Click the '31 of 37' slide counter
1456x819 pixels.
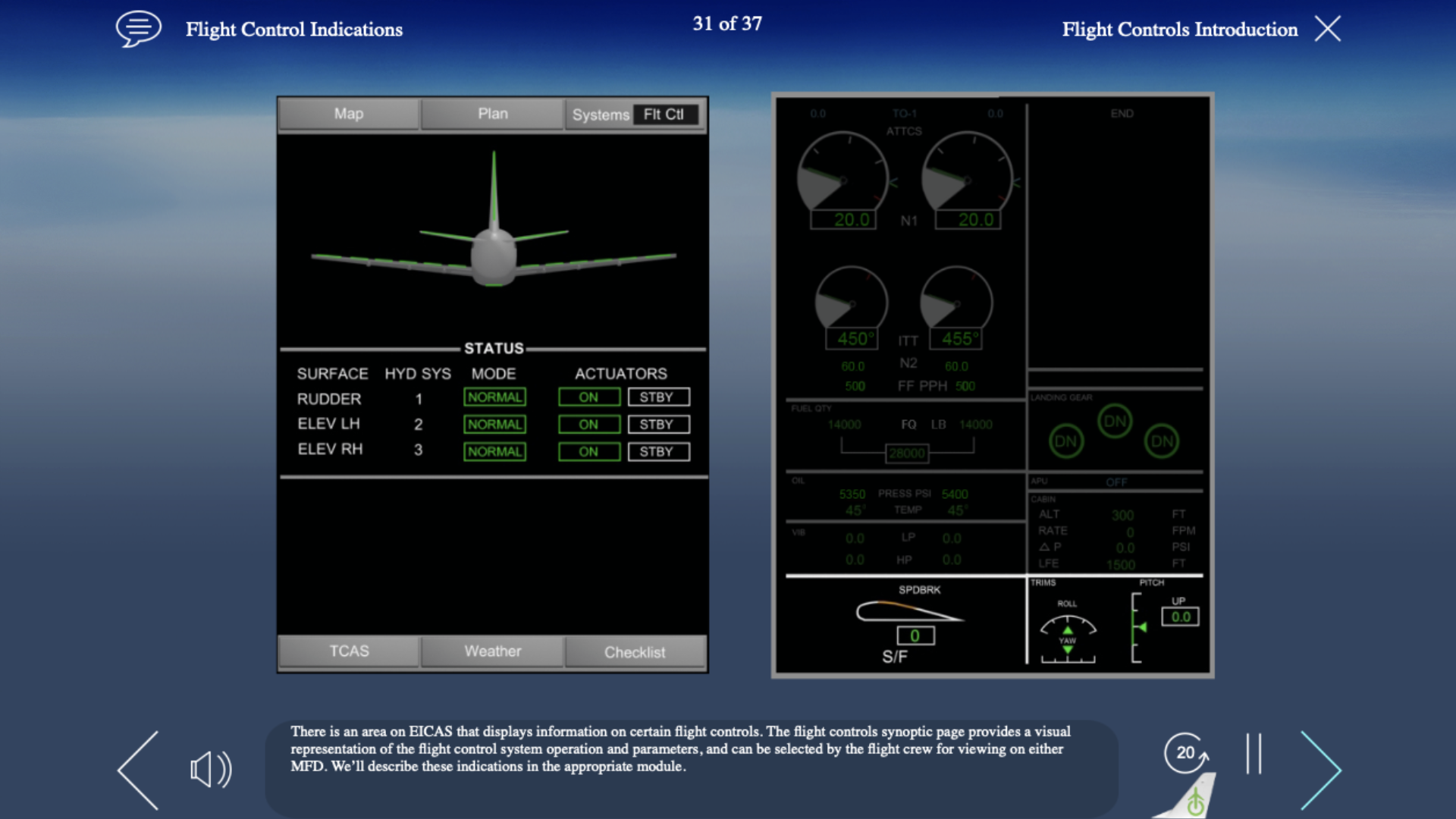(727, 24)
